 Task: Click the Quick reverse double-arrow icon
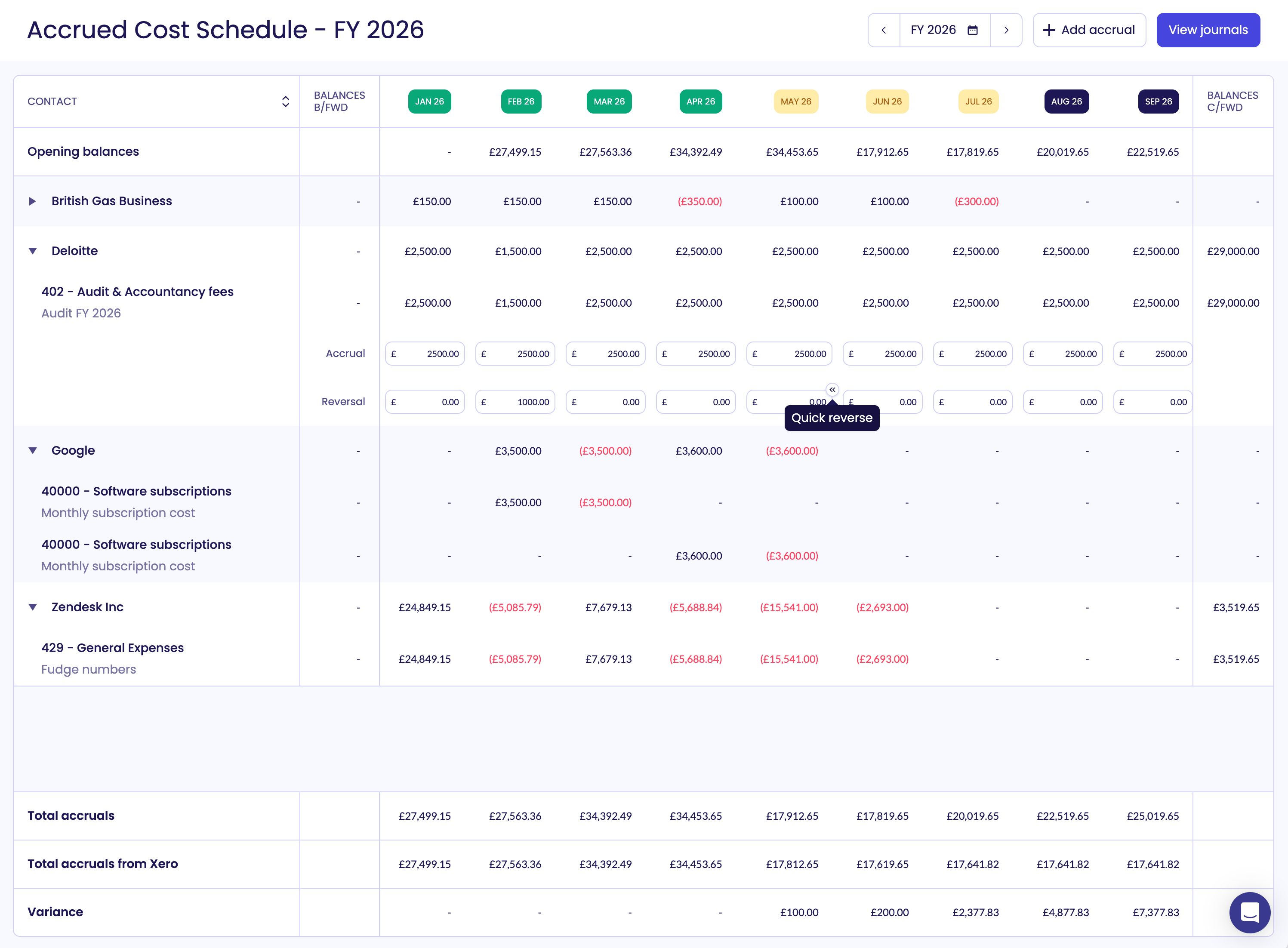click(832, 390)
